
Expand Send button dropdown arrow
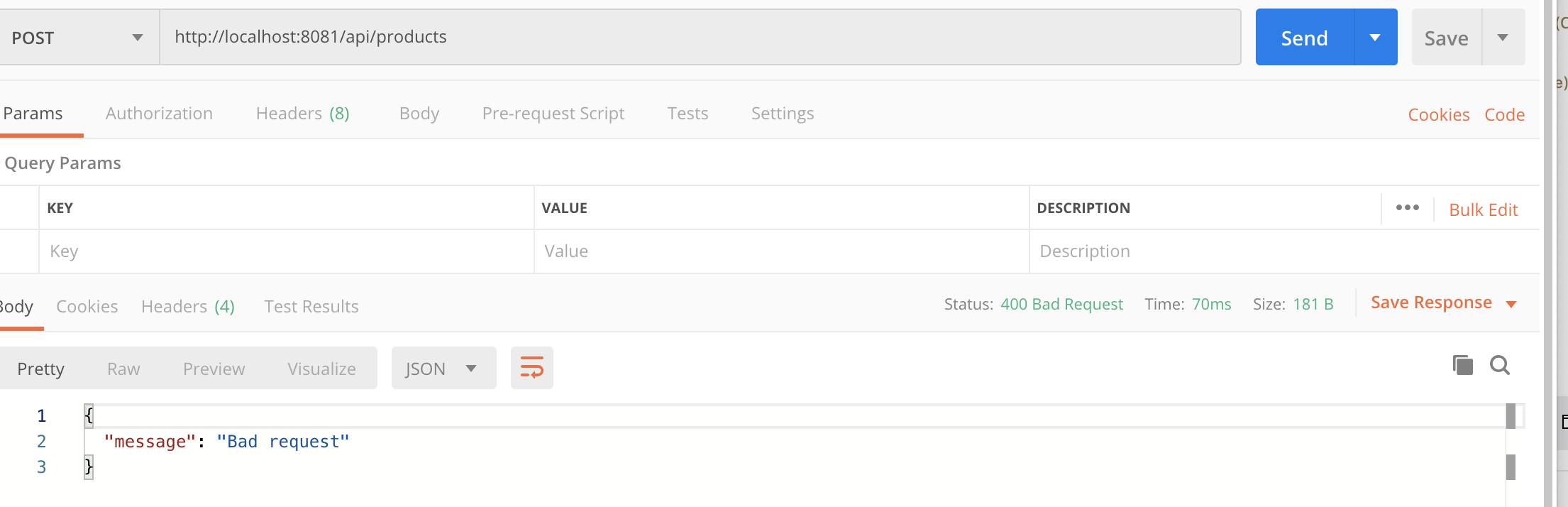(1375, 38)
